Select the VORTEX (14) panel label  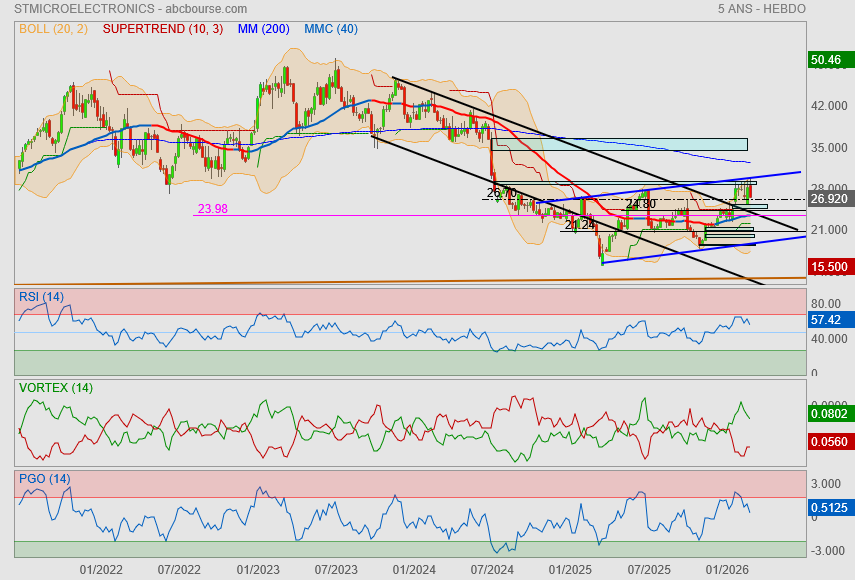tap(55, 387)
